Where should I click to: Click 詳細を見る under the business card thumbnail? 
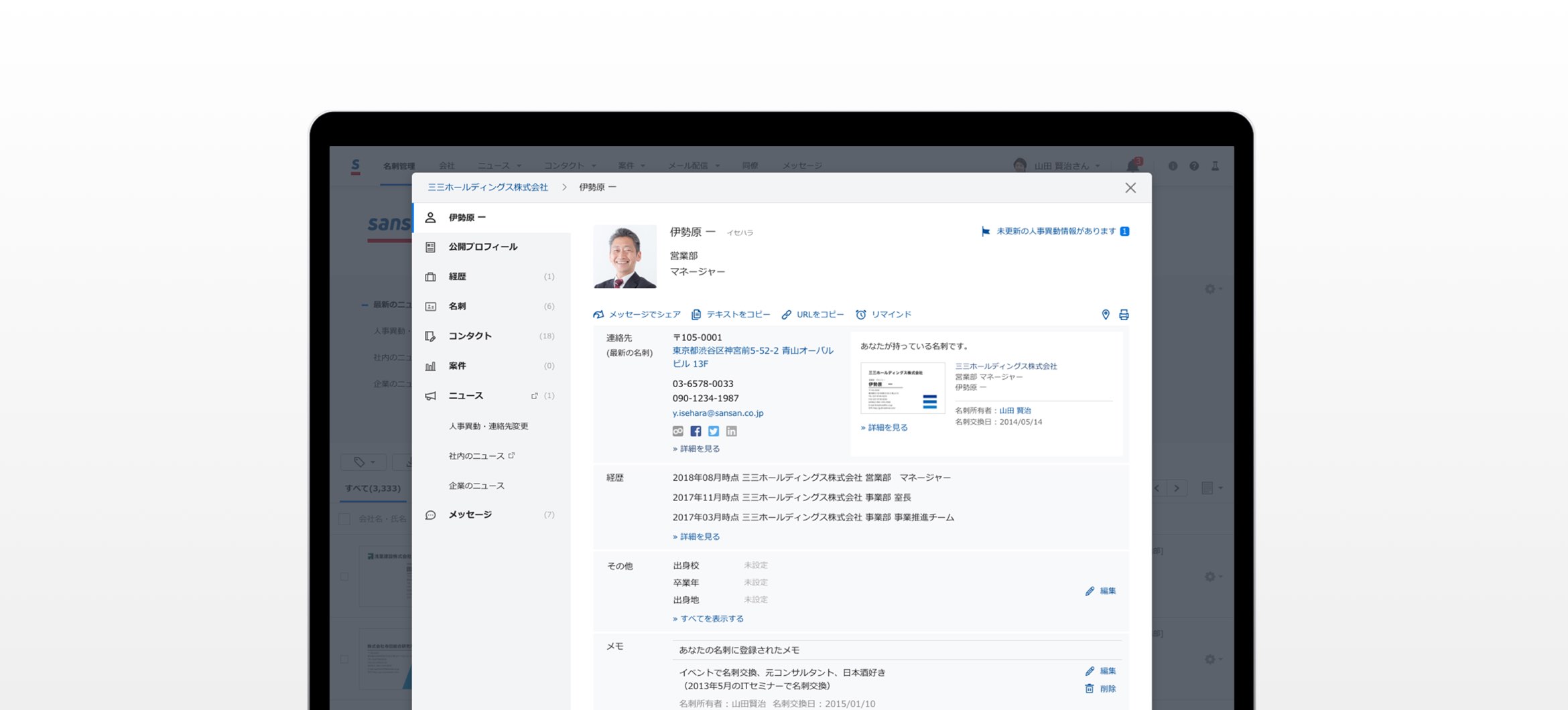[x=885, y=427]
